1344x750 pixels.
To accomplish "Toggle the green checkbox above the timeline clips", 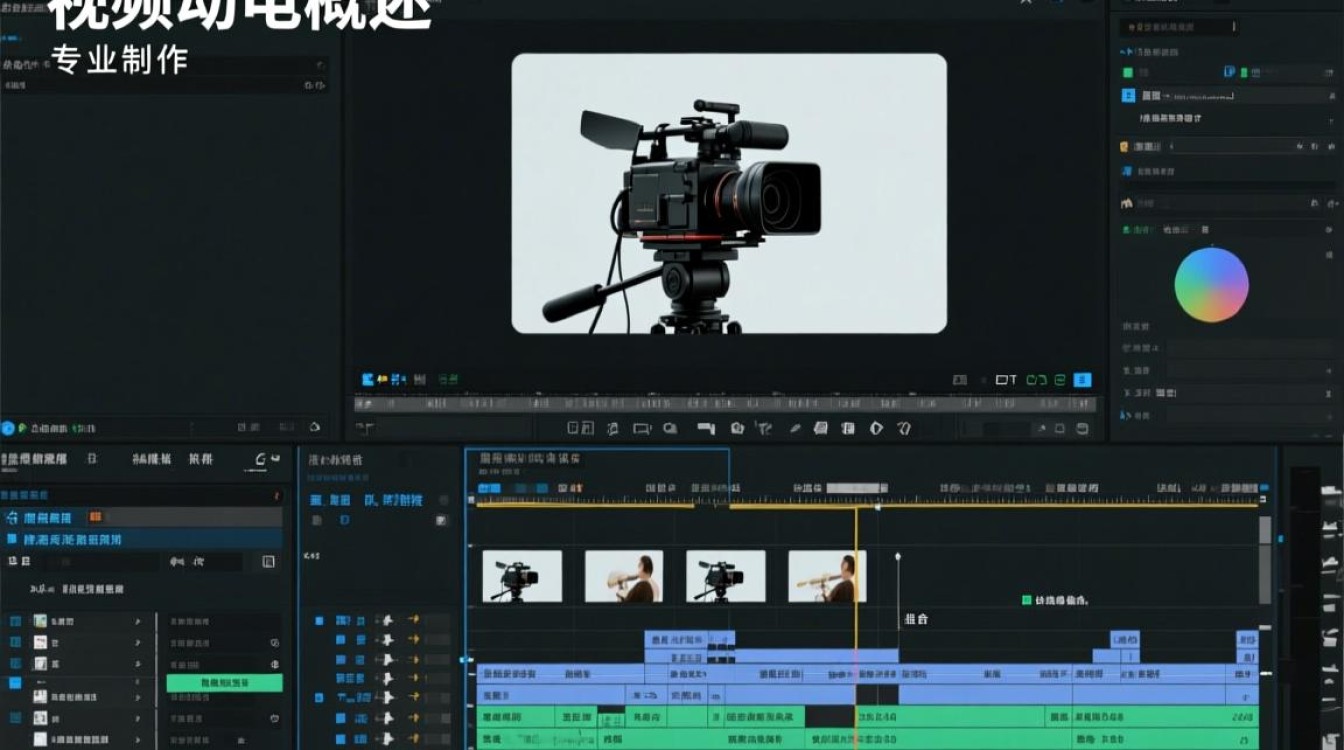I will (x=1026, y=600).
